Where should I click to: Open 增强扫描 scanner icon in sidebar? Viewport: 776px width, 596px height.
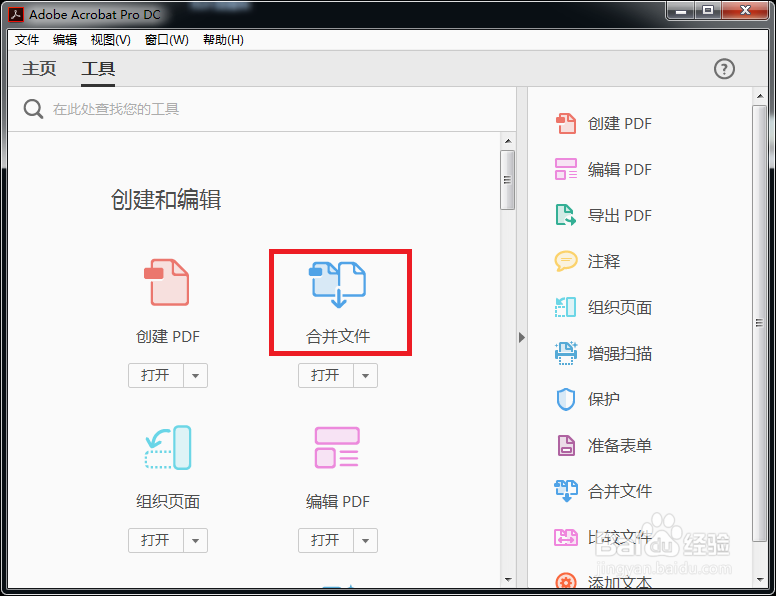(x=566, y=353)
